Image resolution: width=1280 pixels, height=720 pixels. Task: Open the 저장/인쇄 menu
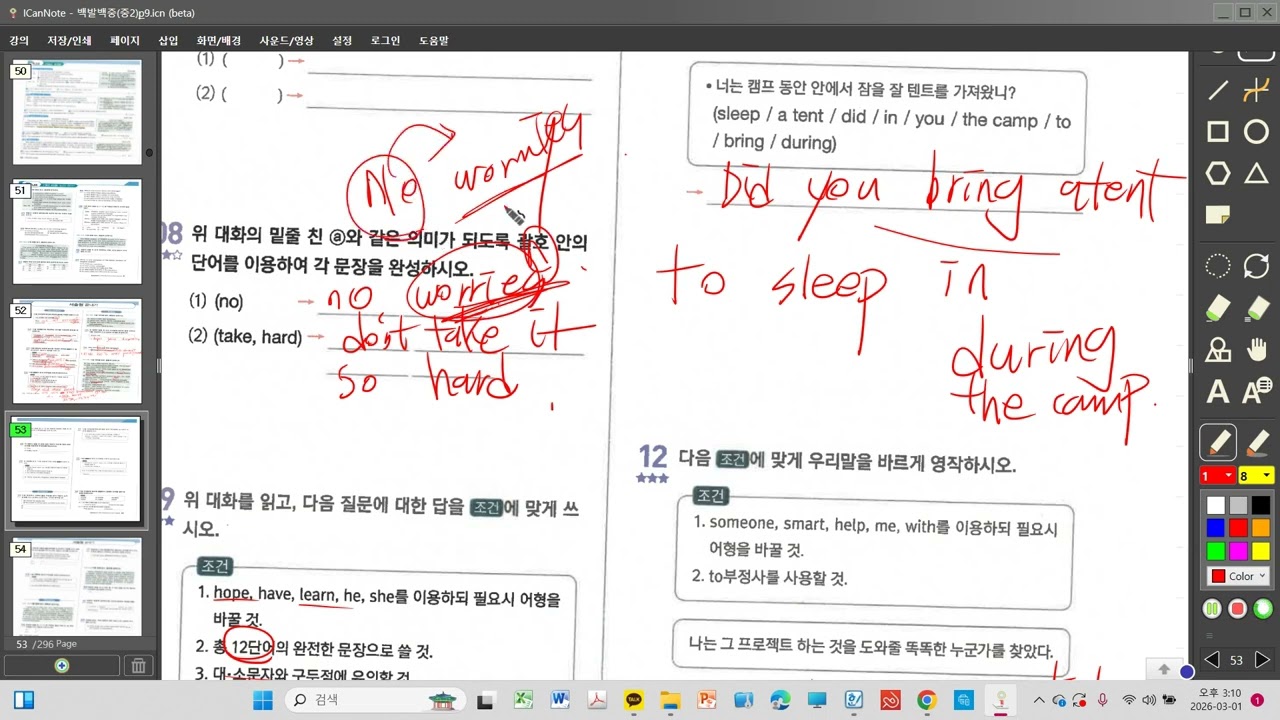[x=69, y=41]
